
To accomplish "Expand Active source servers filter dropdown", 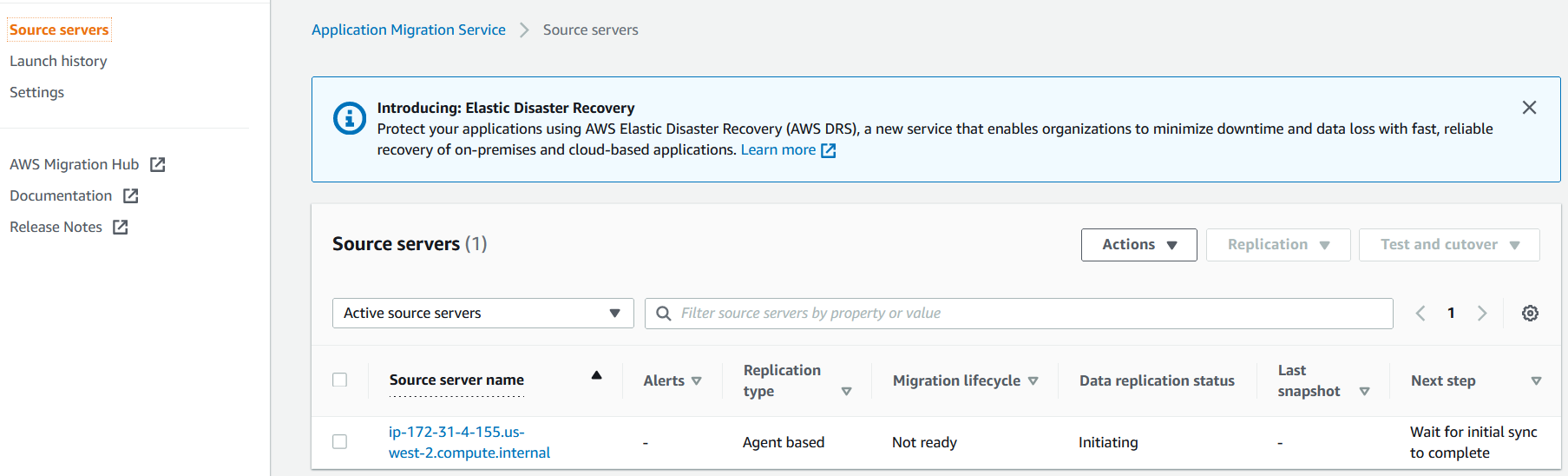I will (482, 314).
